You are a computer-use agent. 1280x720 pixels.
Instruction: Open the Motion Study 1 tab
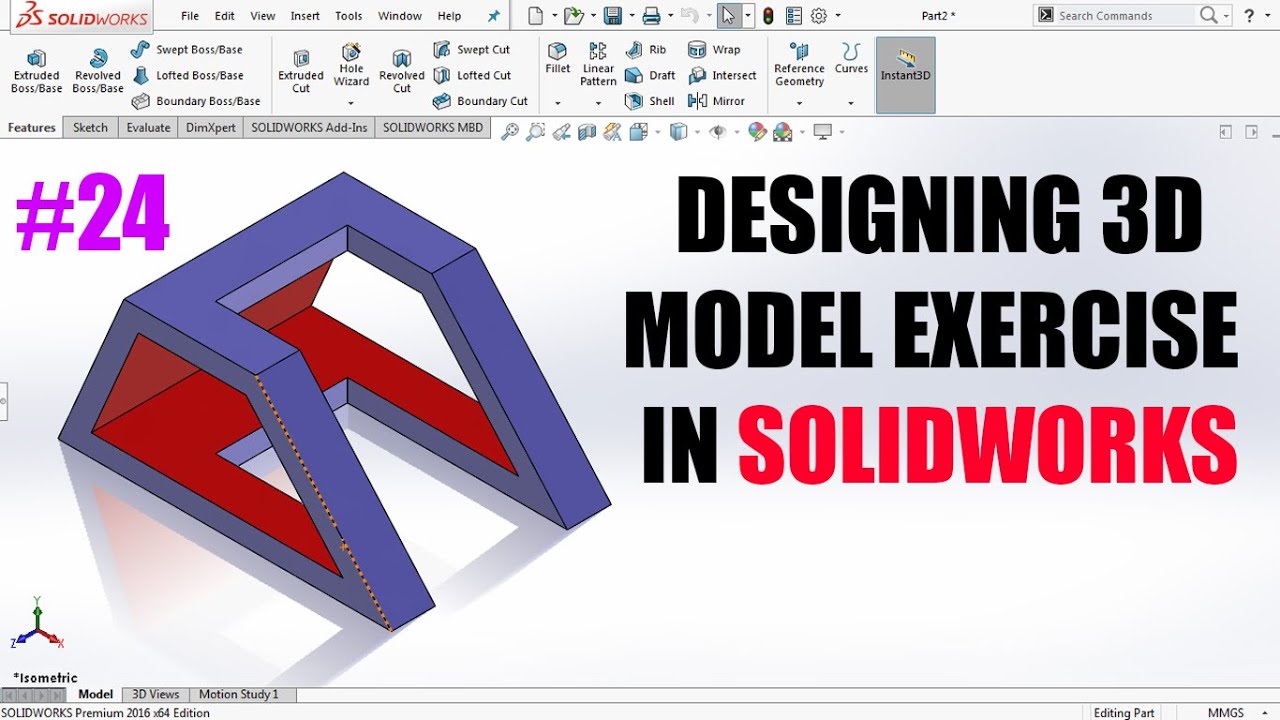[x=239, y=694]
